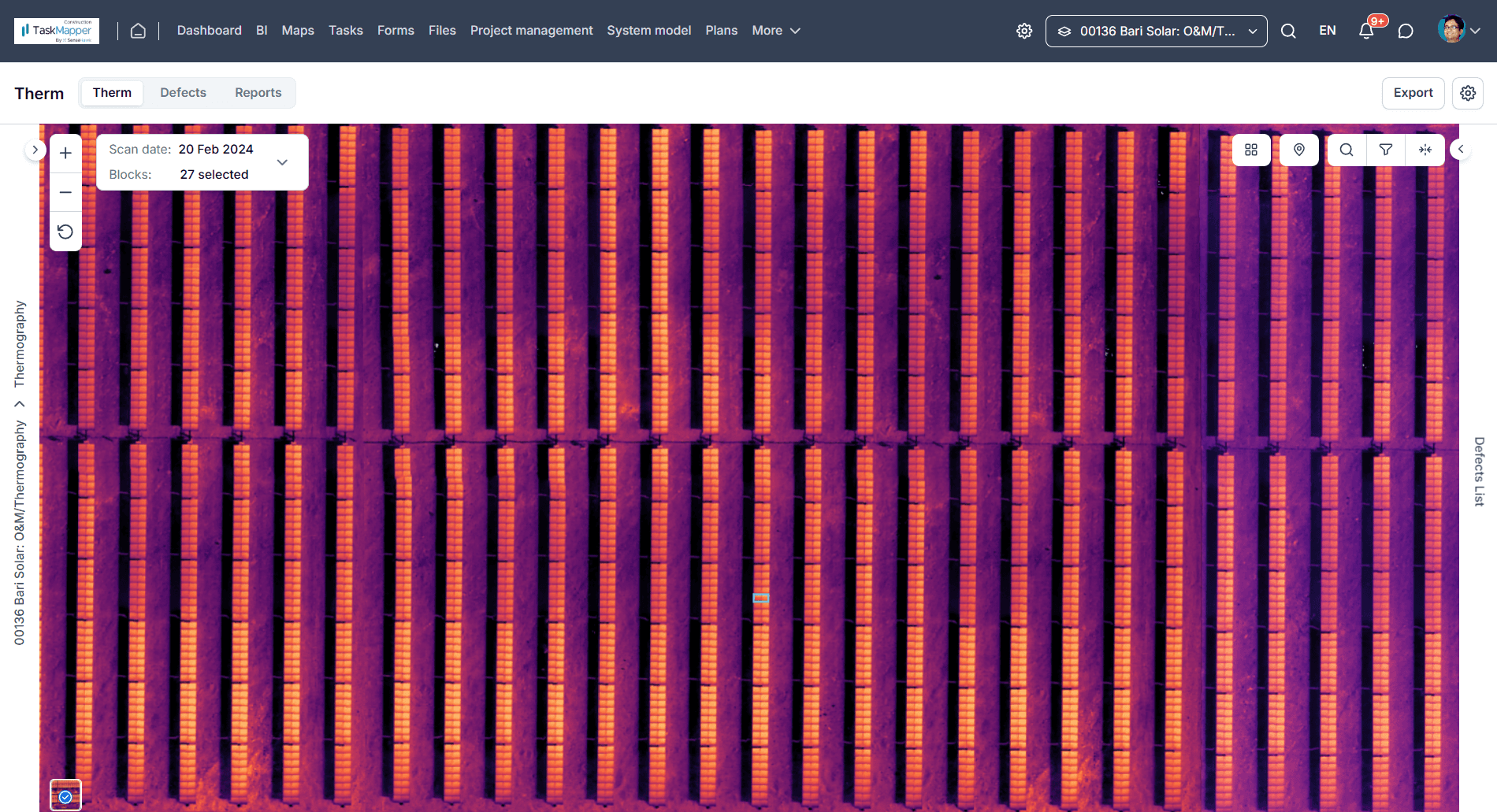Viewport: 1497px width, 812px height.
Task: Select the Therm tab
Action: [x=112, y=93]
